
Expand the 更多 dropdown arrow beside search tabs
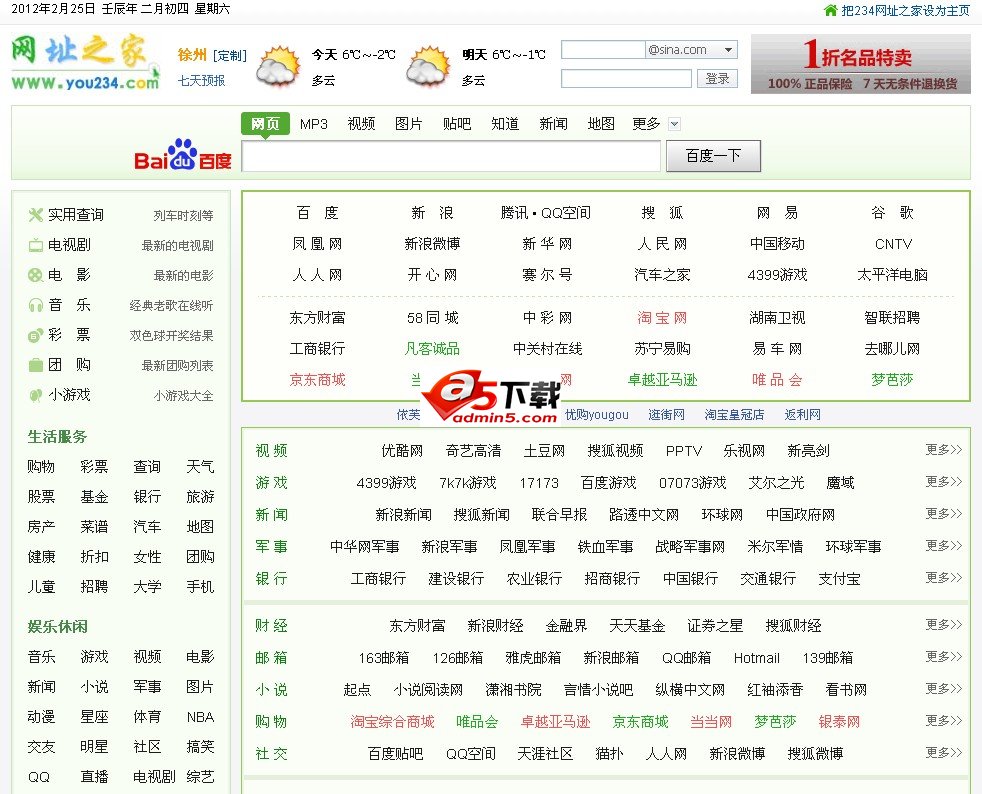click(x=674, y=124)
